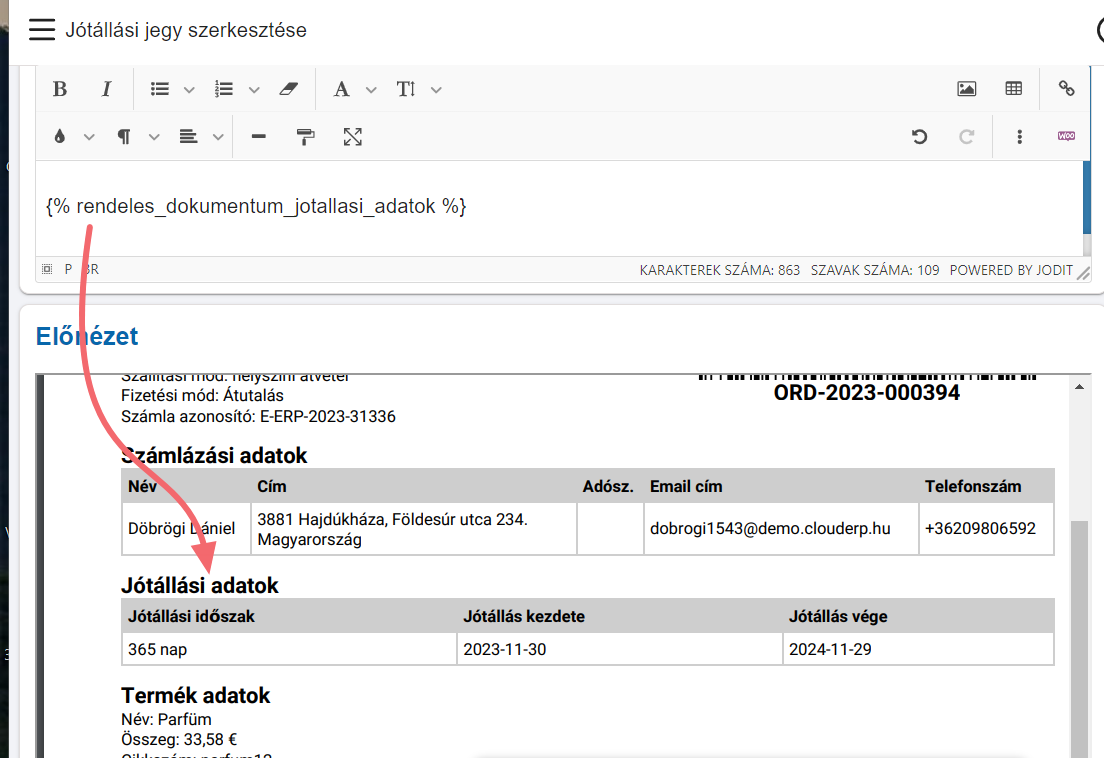
Task: Apply italic formatting
Action: (x=106, y=89)
